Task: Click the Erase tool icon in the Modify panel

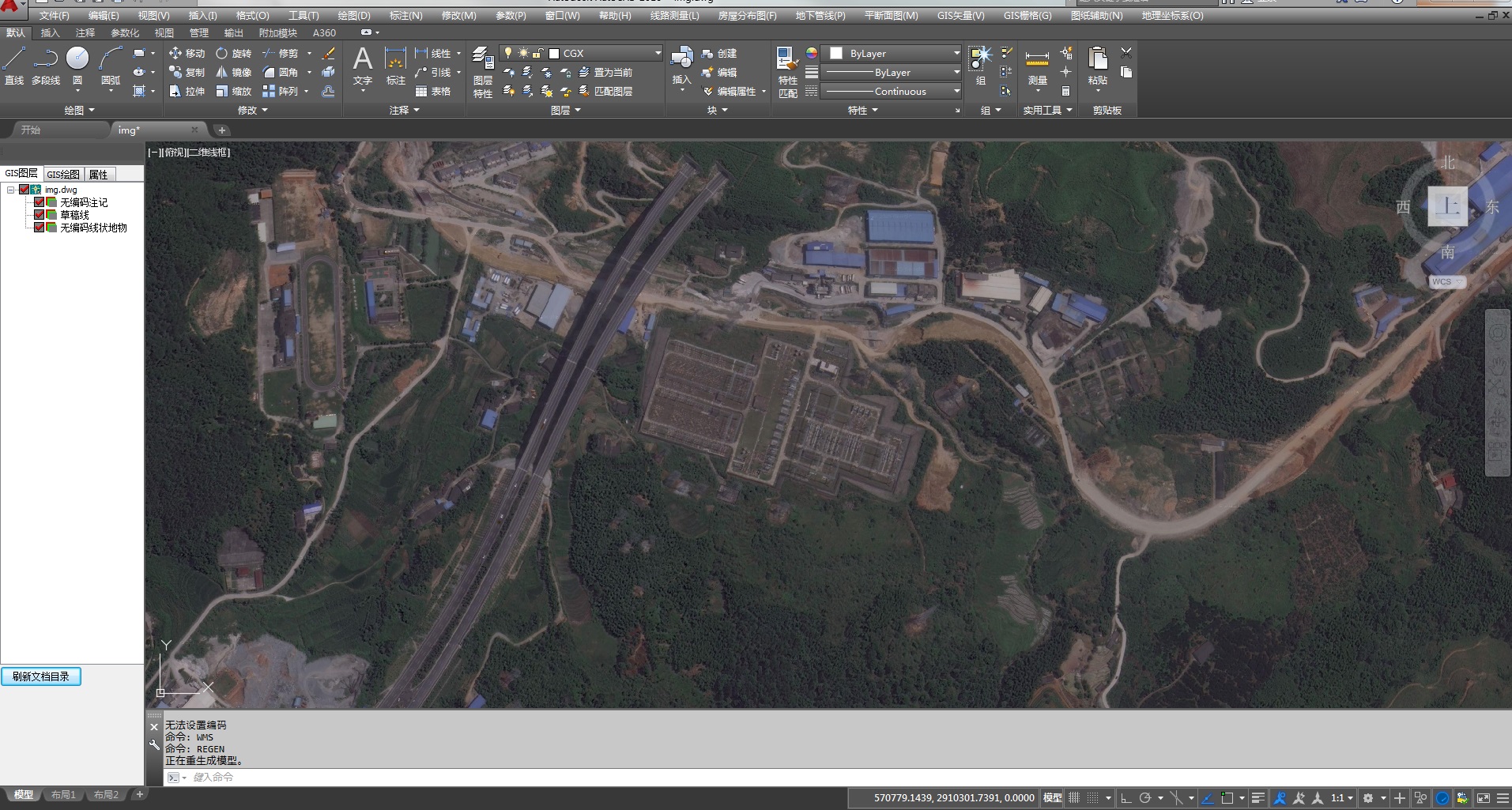Action: pyautogui.click(x=329, y=53)
